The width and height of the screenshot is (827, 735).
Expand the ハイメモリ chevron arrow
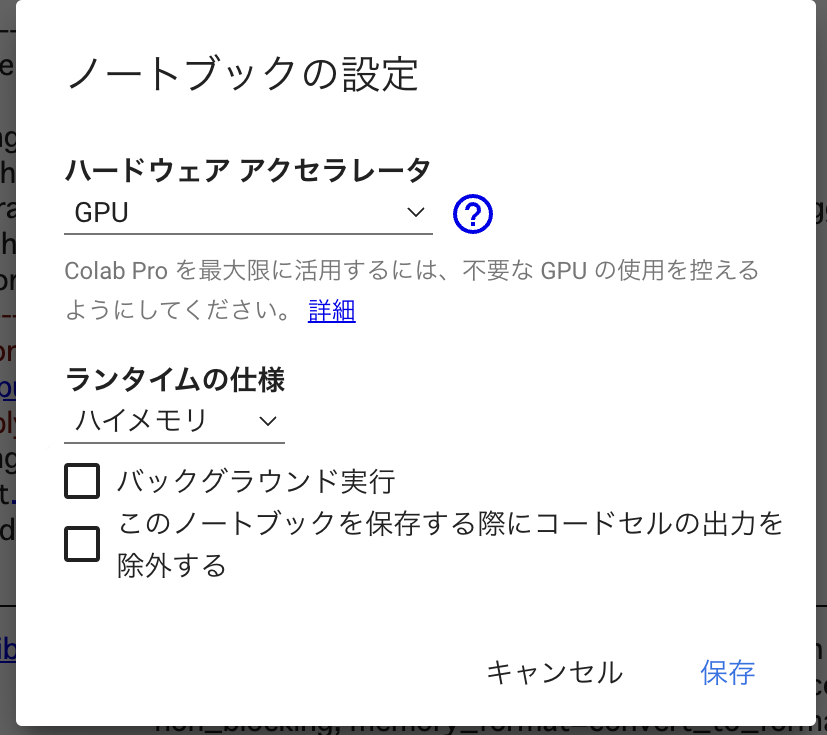[268, 421]
